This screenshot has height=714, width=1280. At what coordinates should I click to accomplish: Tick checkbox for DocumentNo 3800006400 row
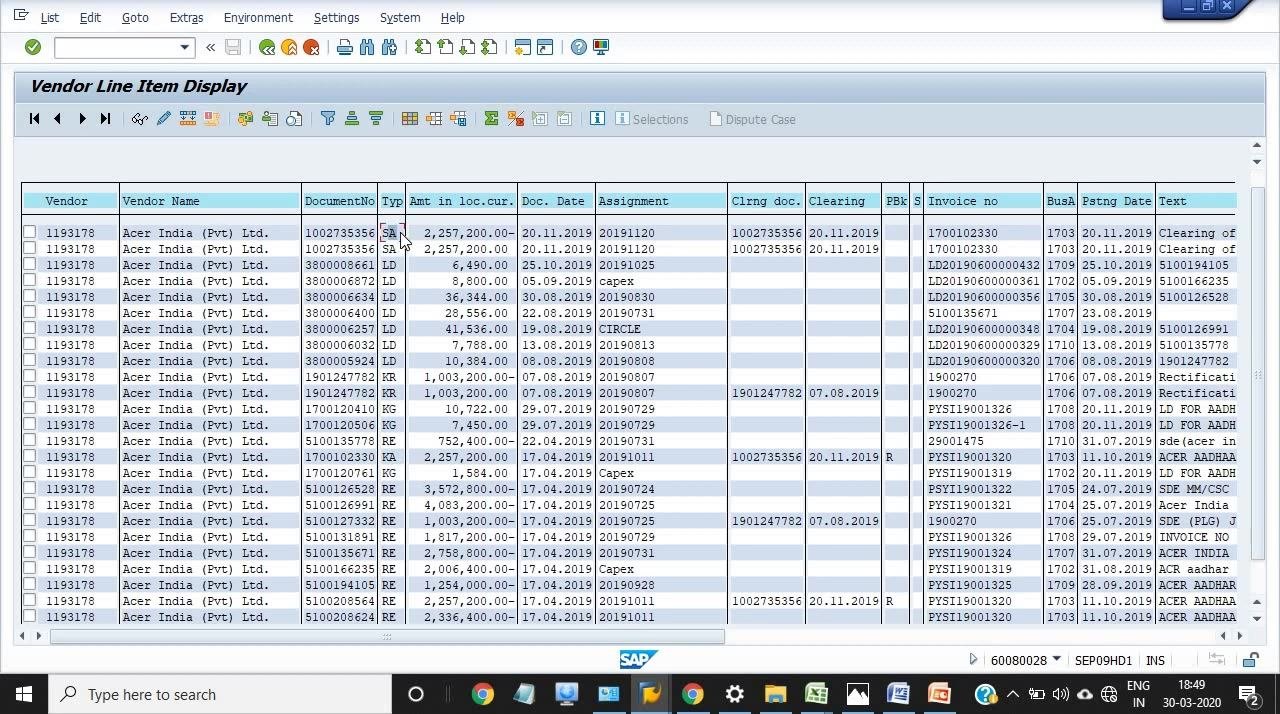click(x=30, y=313)
